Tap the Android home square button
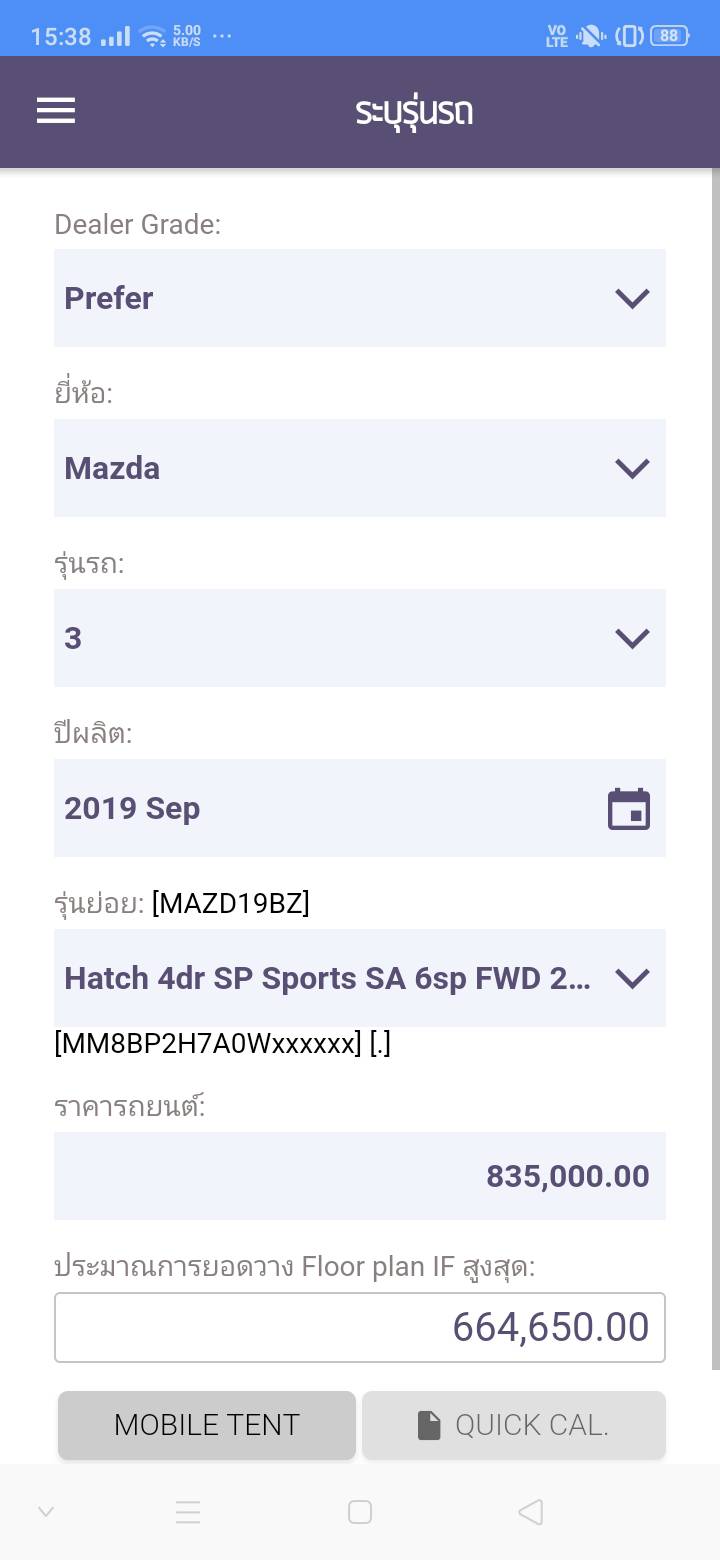This screenshot has height=1560, width=720. [360, 1512]
